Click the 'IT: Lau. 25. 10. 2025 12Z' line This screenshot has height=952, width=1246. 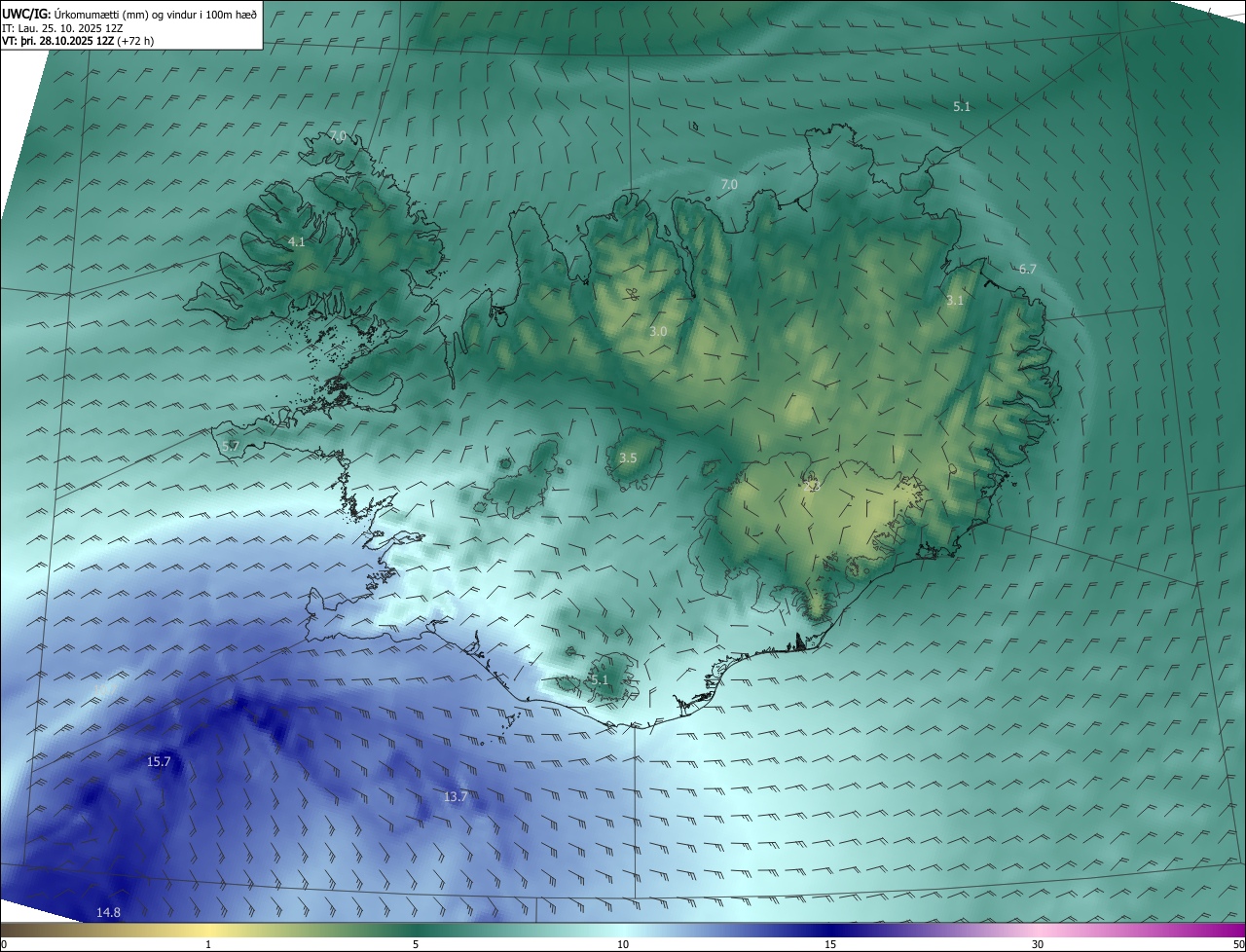(x=62, y=28)
